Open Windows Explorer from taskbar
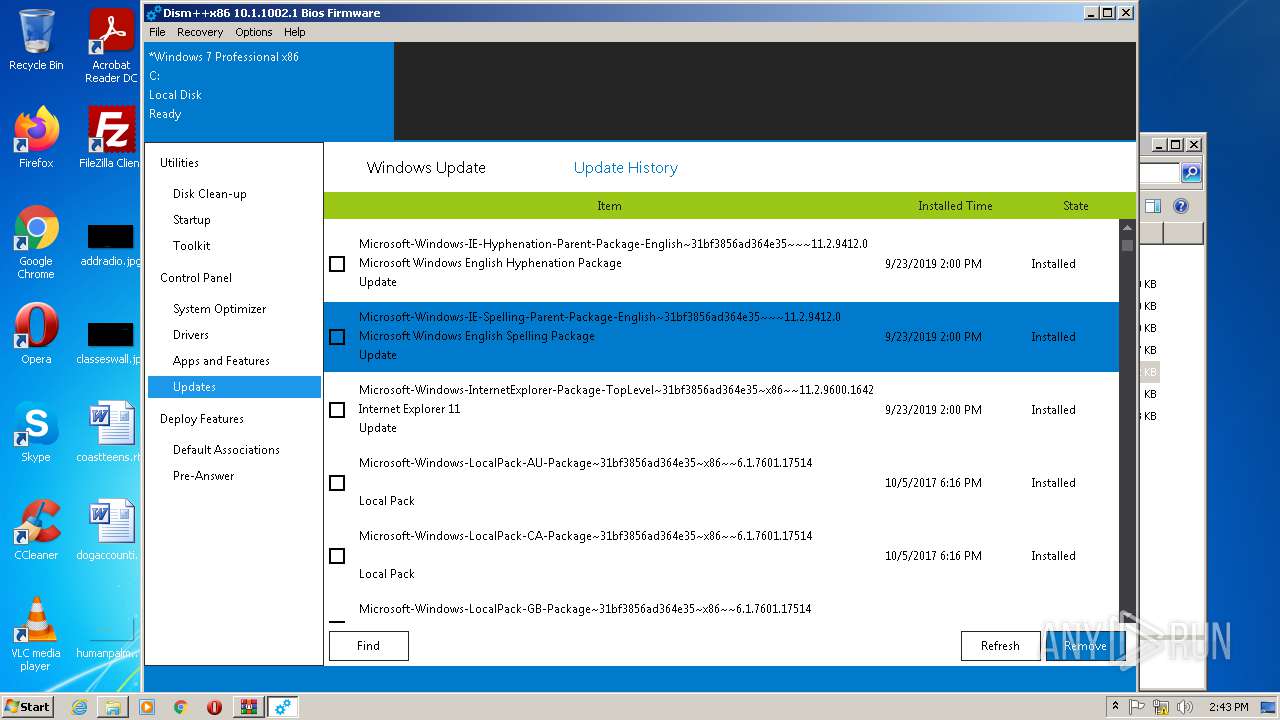This screenshot has width=1280, height=720. click(x=112, y=707)
